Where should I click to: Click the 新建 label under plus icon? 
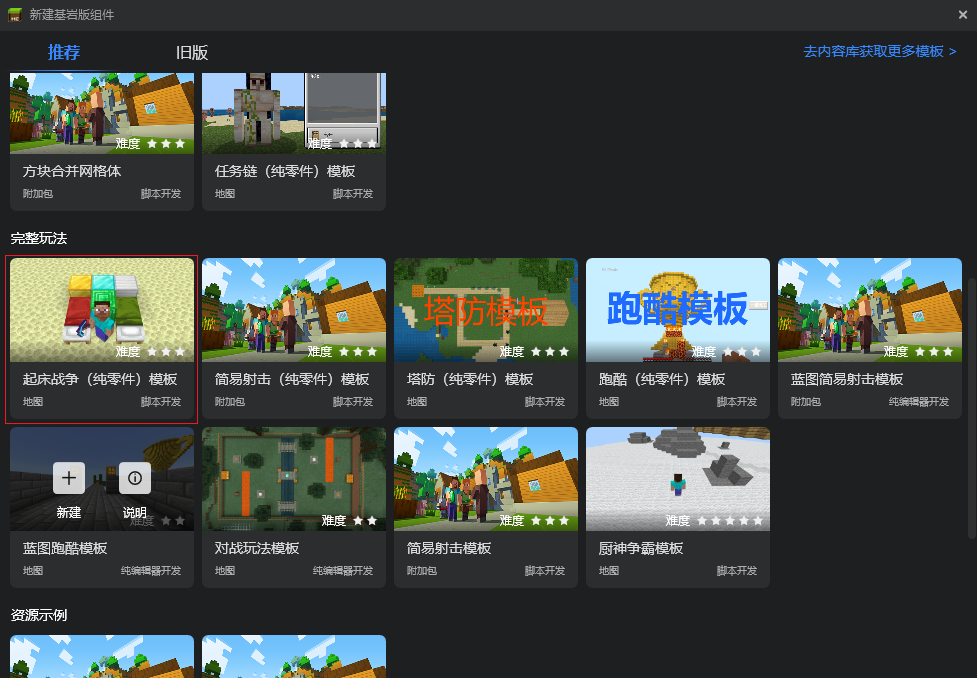[x=69, y=512]
